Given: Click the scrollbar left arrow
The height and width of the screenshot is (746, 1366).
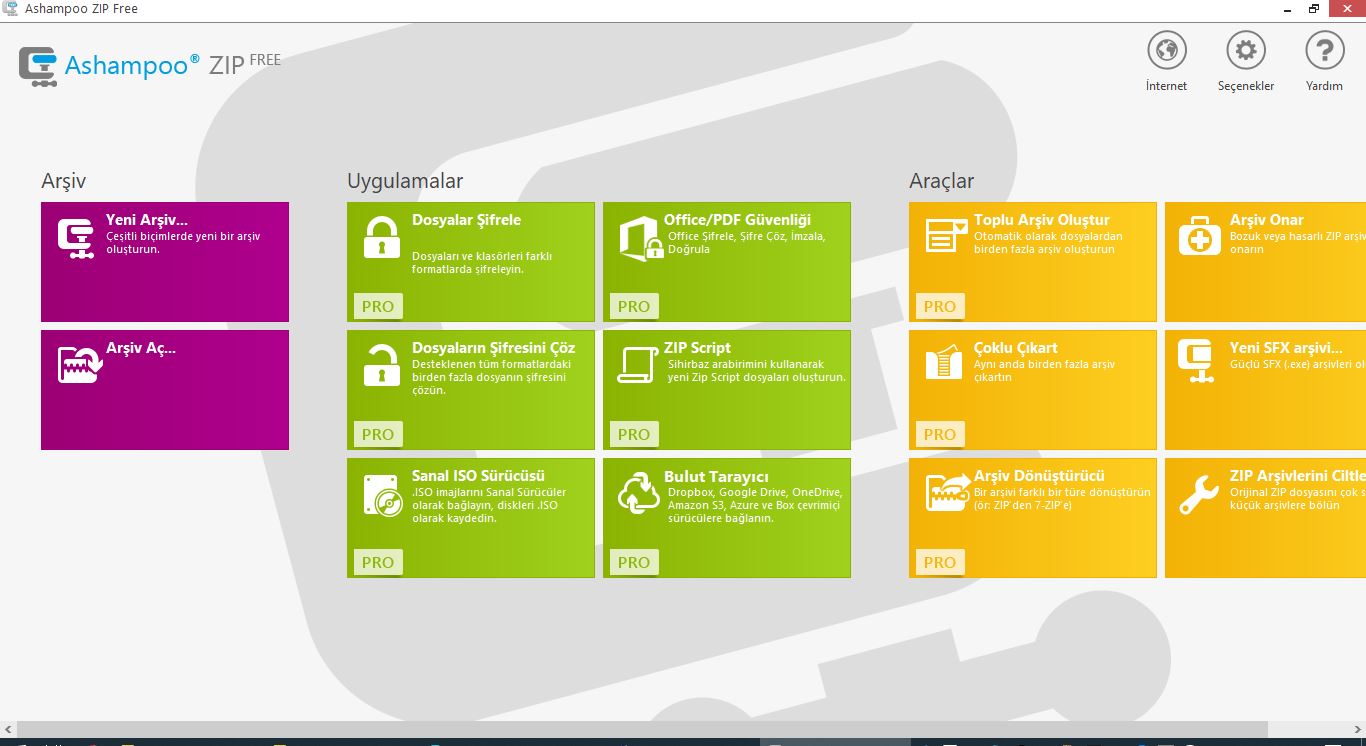Looking at the screenshot, I should [x=8, y=729].
